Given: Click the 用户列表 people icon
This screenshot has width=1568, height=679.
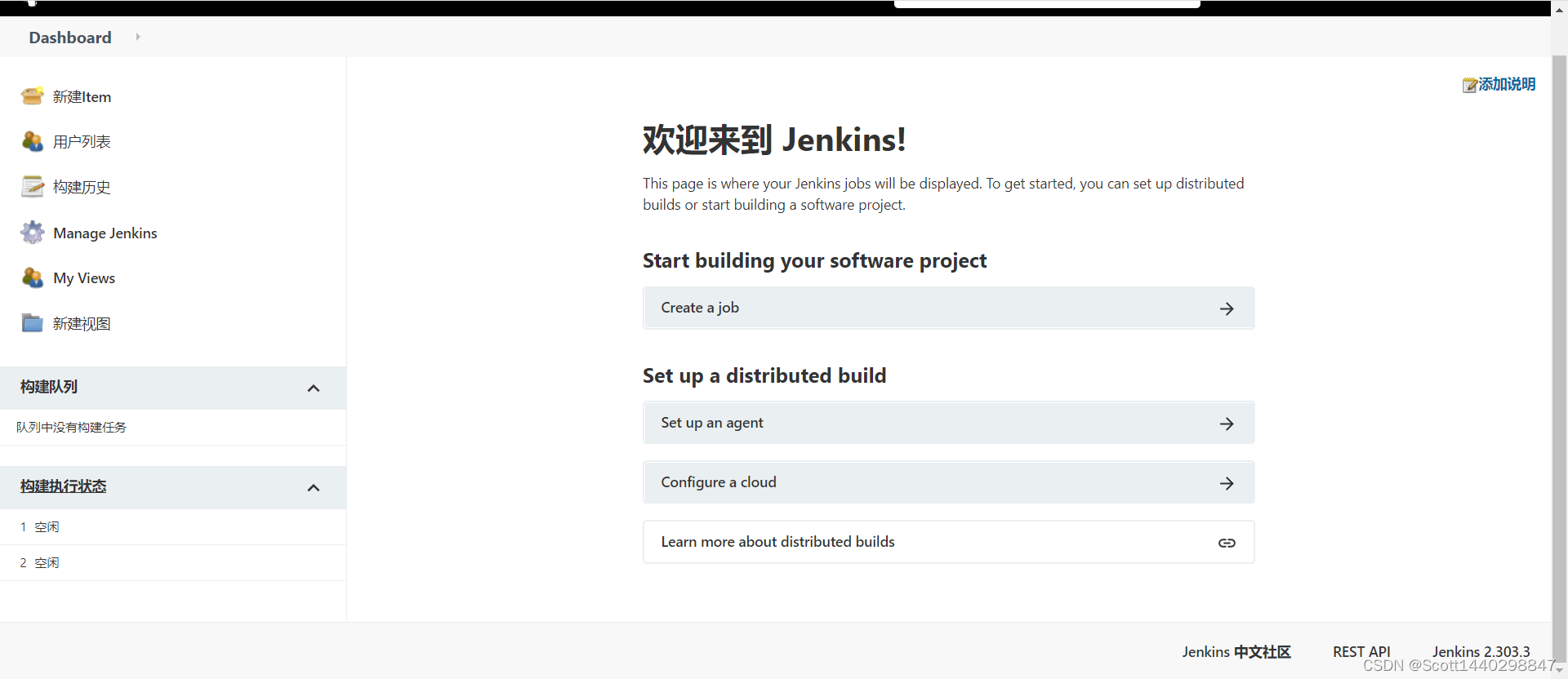Looking at the screenshot, I should (x=33, y=141).
